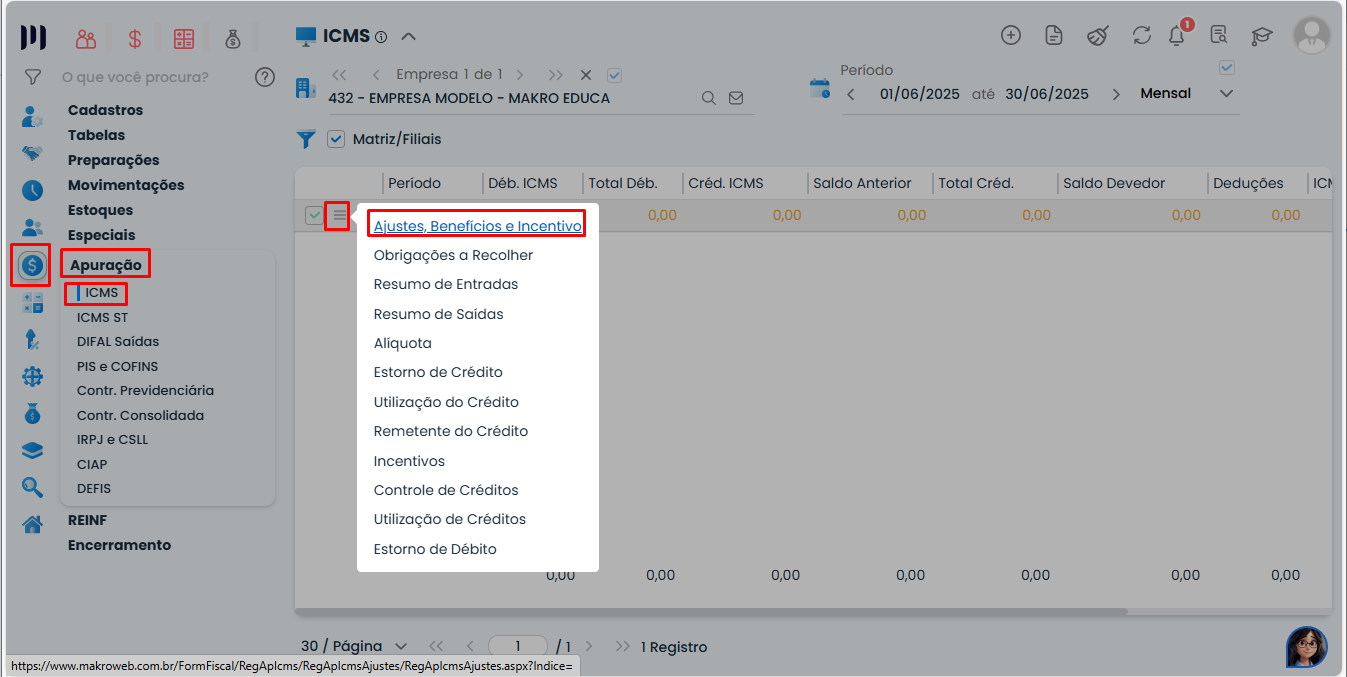Click the Ajustes, Benefícios e Incentivo link
The image size is (1347, 677).
click(x=476, y=224)
